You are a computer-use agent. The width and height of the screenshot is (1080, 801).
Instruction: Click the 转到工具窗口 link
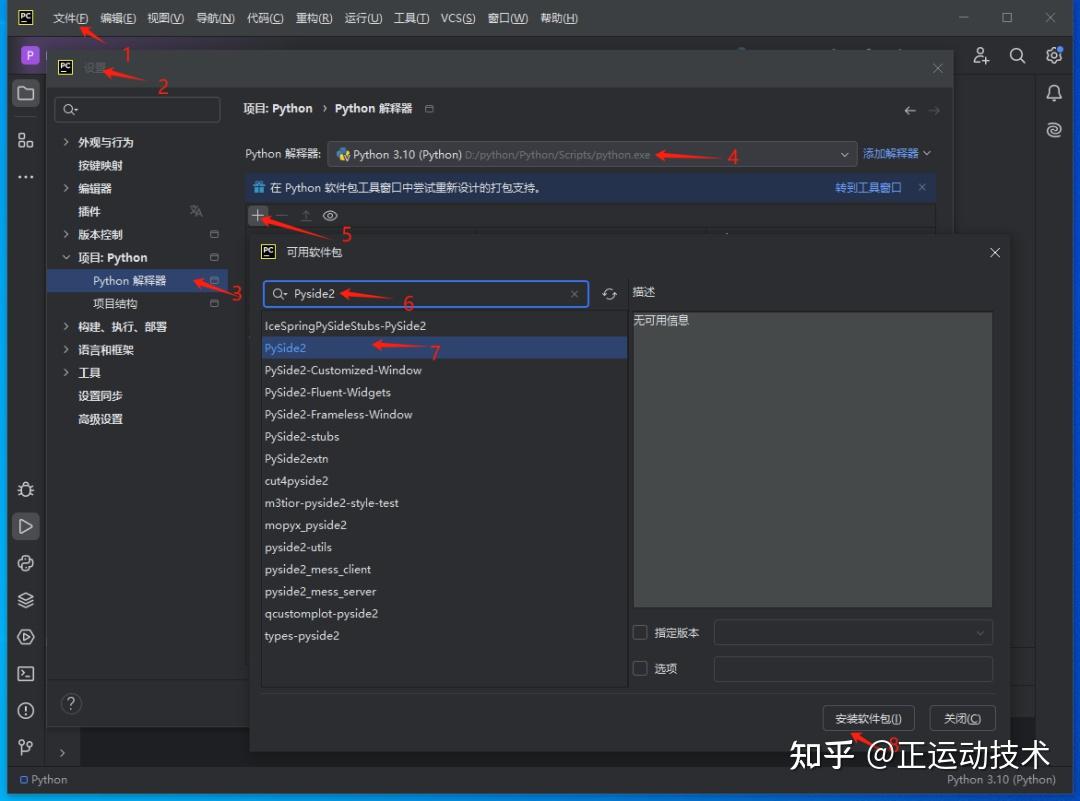click(868, 187)
